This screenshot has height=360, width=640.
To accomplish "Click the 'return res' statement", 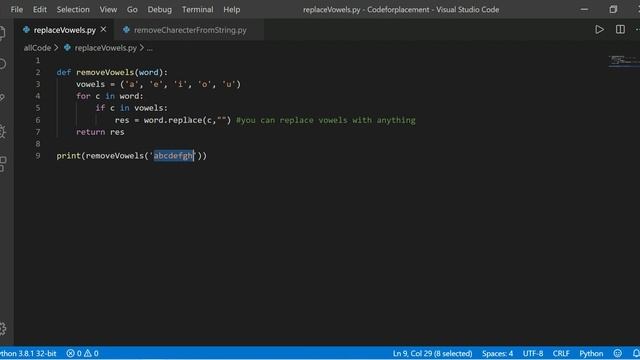I will pos(100,132).
